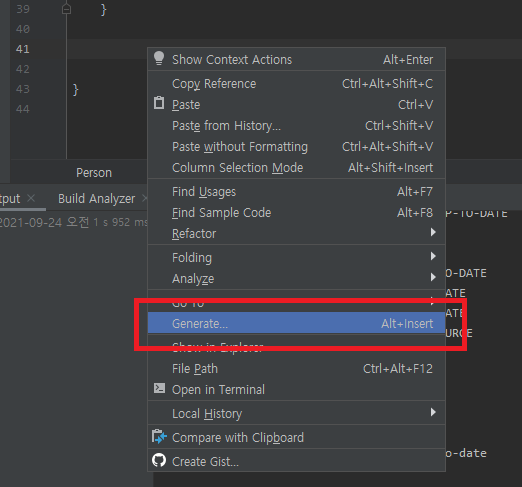
Task: Enable Column Selection Mode
Action: pyautogui.click(x=297, y=168)
